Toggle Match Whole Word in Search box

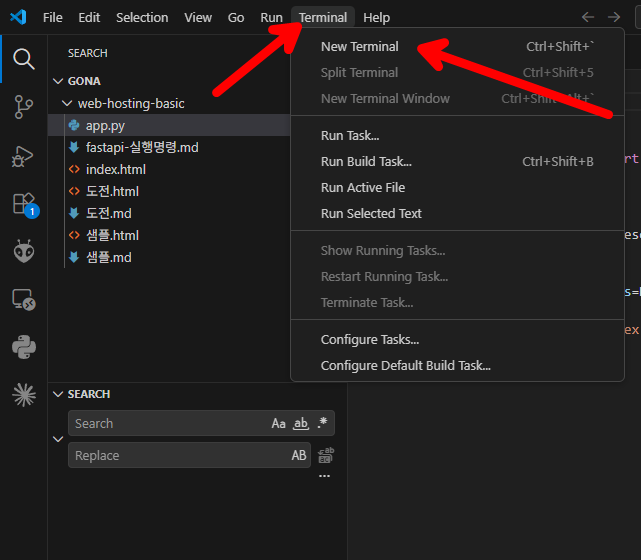tap(301, 423)
